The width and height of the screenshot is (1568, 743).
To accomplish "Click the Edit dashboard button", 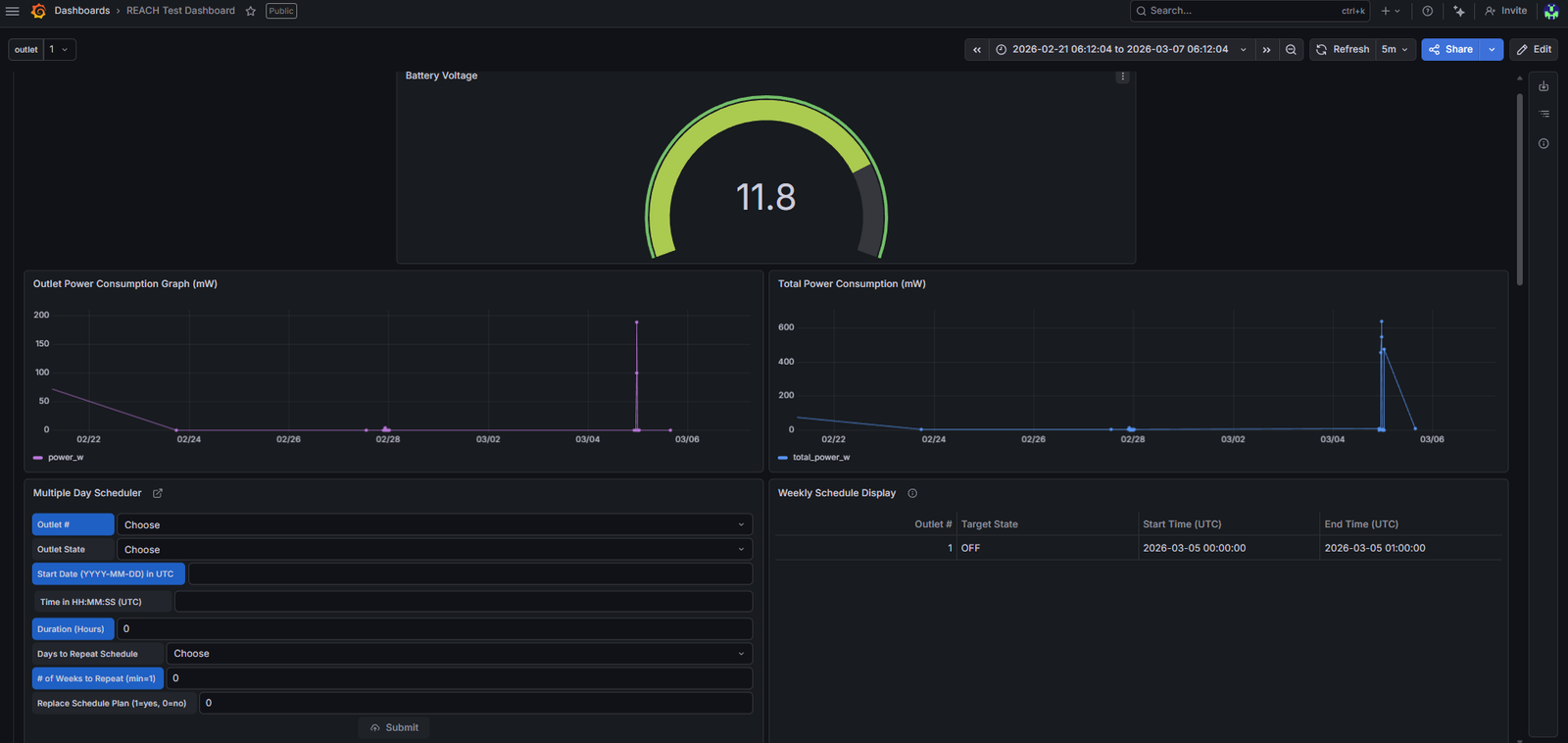I will tap(1534, 49).
